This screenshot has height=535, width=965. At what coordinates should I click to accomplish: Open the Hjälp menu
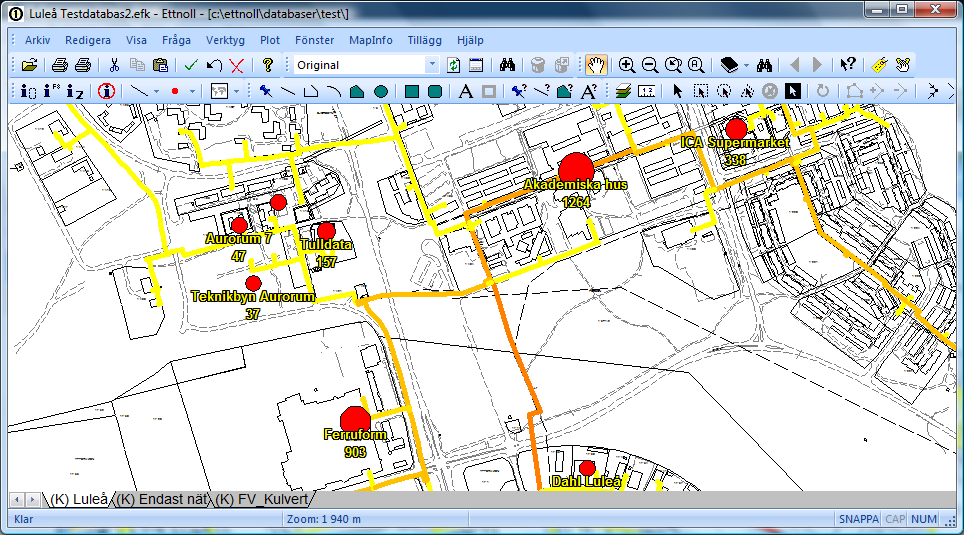point(470,40)
